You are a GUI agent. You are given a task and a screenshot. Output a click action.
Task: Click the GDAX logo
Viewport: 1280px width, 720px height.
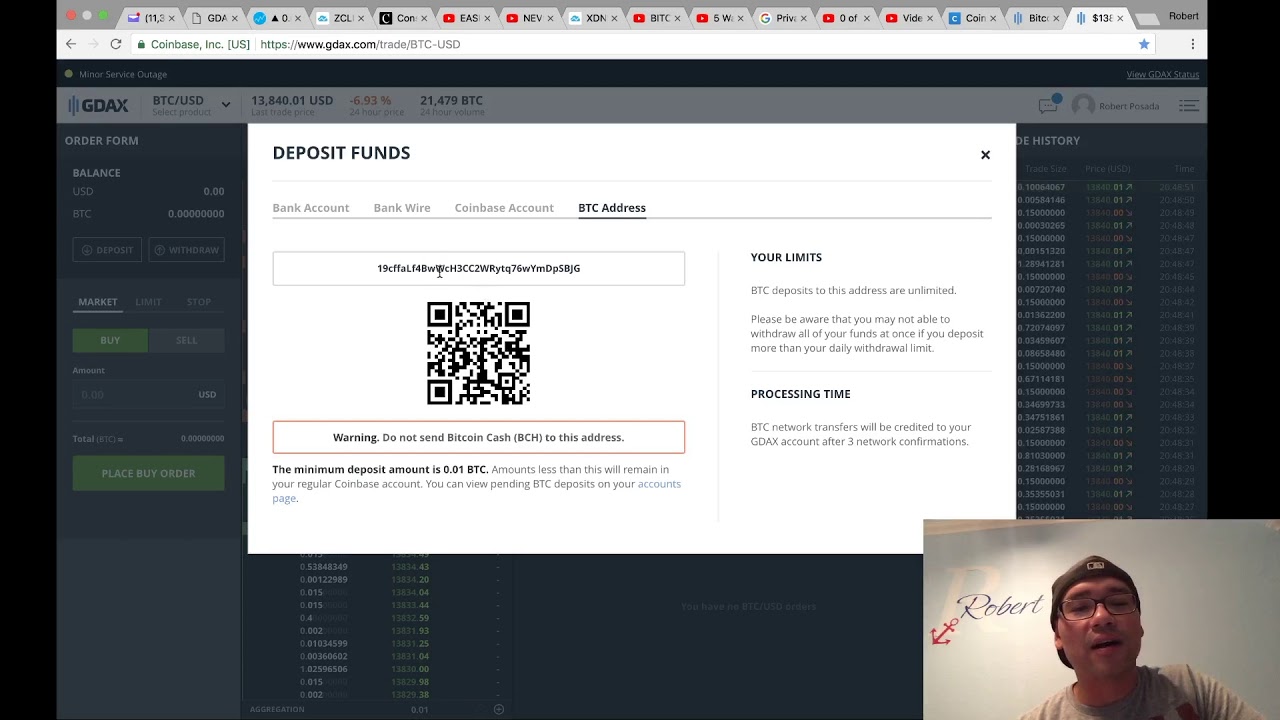(x=99, y=105)
